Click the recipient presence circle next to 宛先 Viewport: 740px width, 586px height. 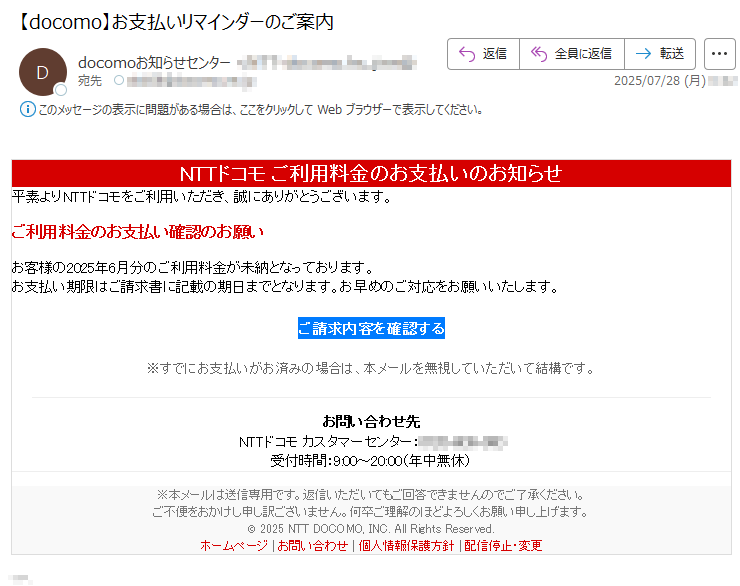119,81
